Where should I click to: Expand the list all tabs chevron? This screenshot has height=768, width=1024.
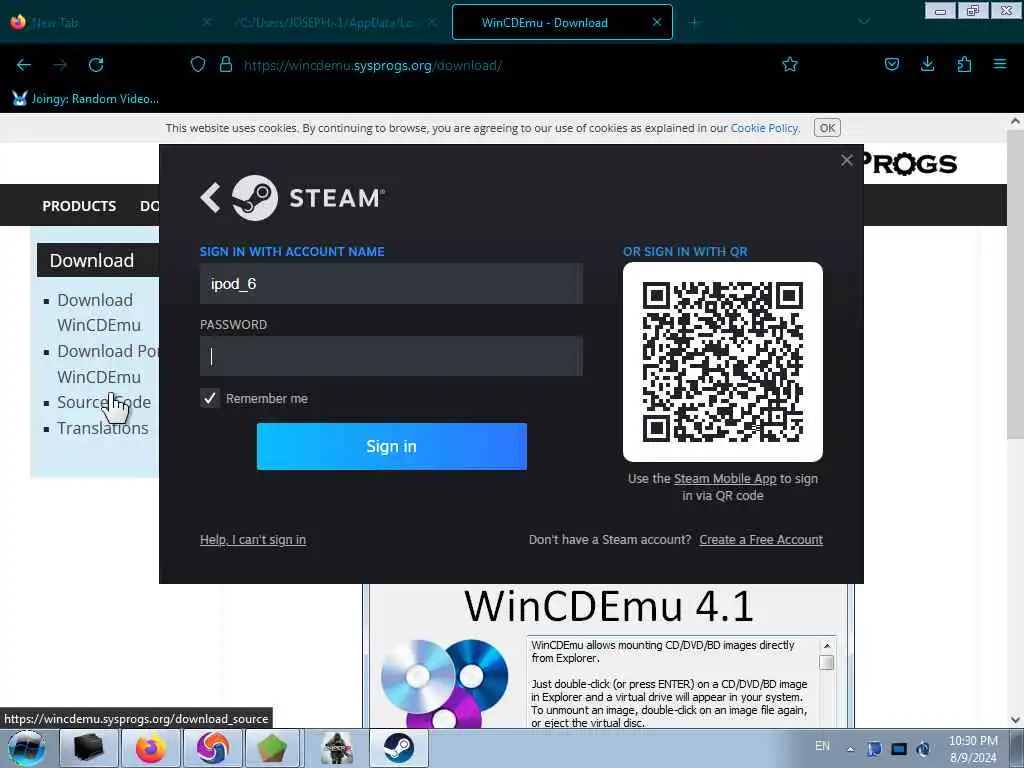pyautogui.click(x=864, y=22)
